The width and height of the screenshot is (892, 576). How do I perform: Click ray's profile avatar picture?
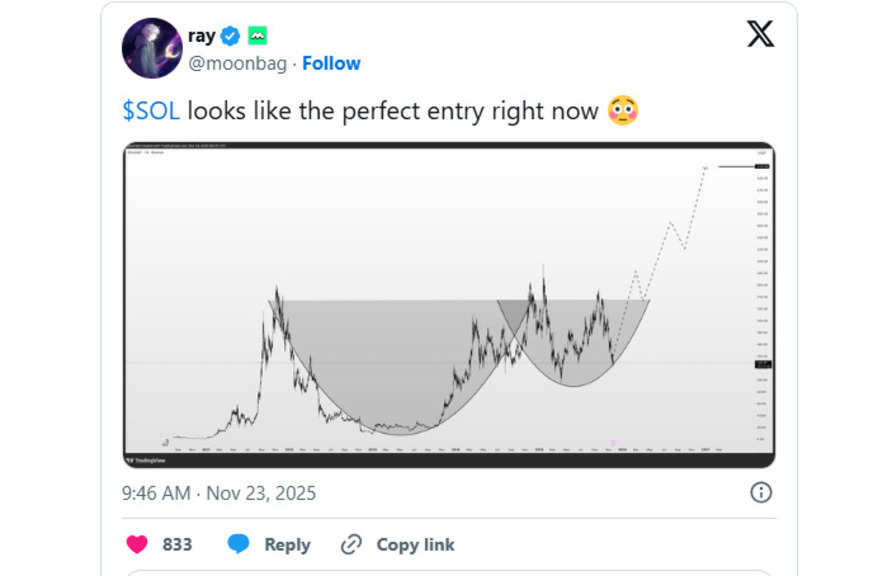[x=152, y=47]
